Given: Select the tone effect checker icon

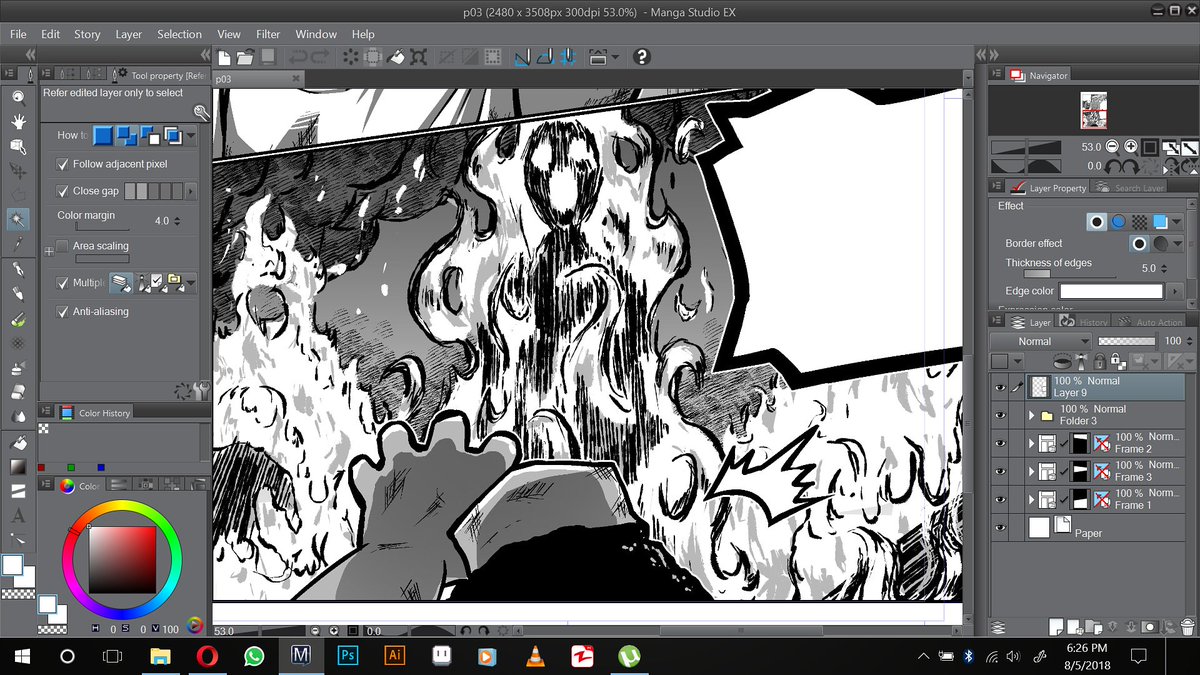Looking at the screenshot, I should coord(1140,221).
